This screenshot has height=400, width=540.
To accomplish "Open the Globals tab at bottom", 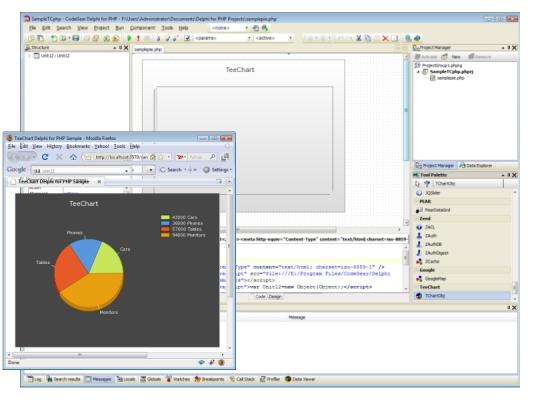I will click(x=150, y=379).
